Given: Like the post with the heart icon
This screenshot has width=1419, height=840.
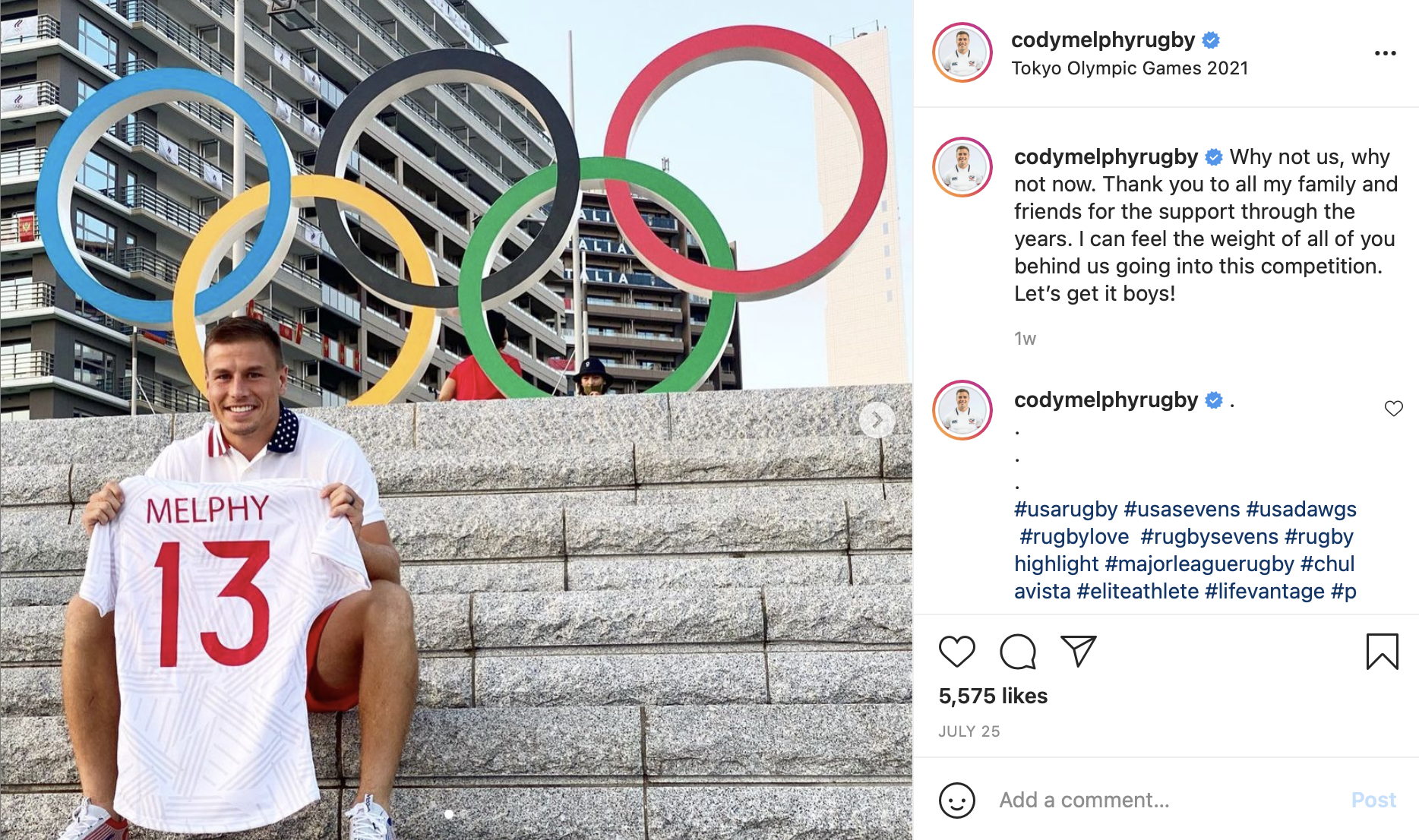Looking at the screenshot, I should [956, 652].
